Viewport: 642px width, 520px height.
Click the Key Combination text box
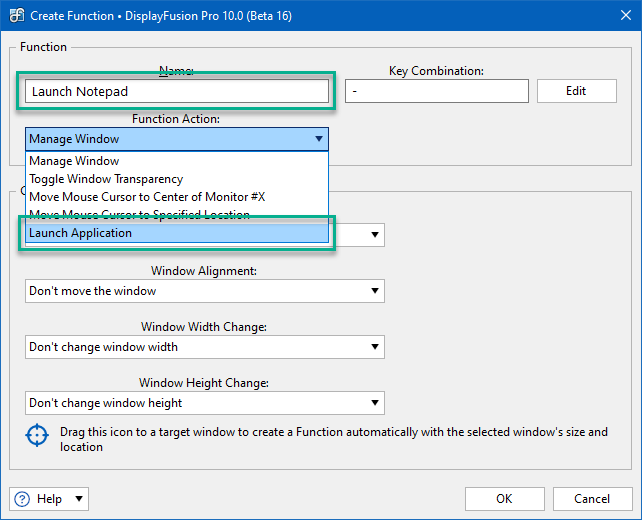pos(436,91)
